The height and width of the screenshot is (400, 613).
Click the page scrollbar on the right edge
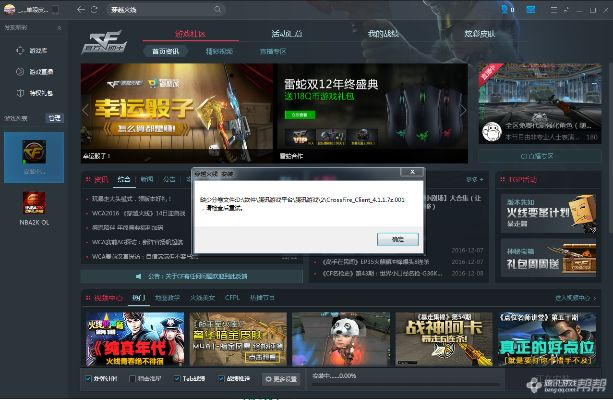pos(611,149)
